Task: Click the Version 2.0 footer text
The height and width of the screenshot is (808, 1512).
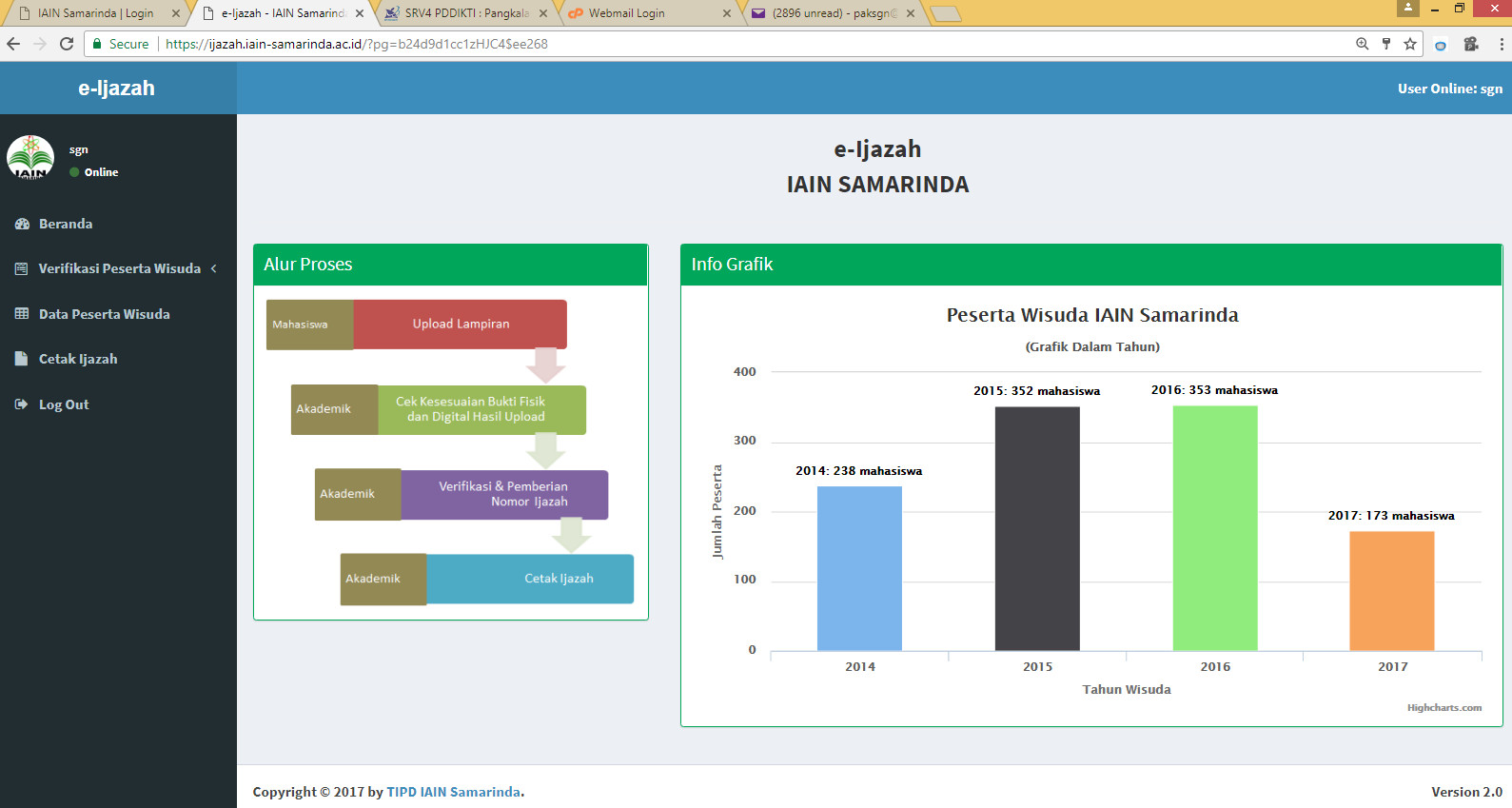Action: tap(1466, 792)
